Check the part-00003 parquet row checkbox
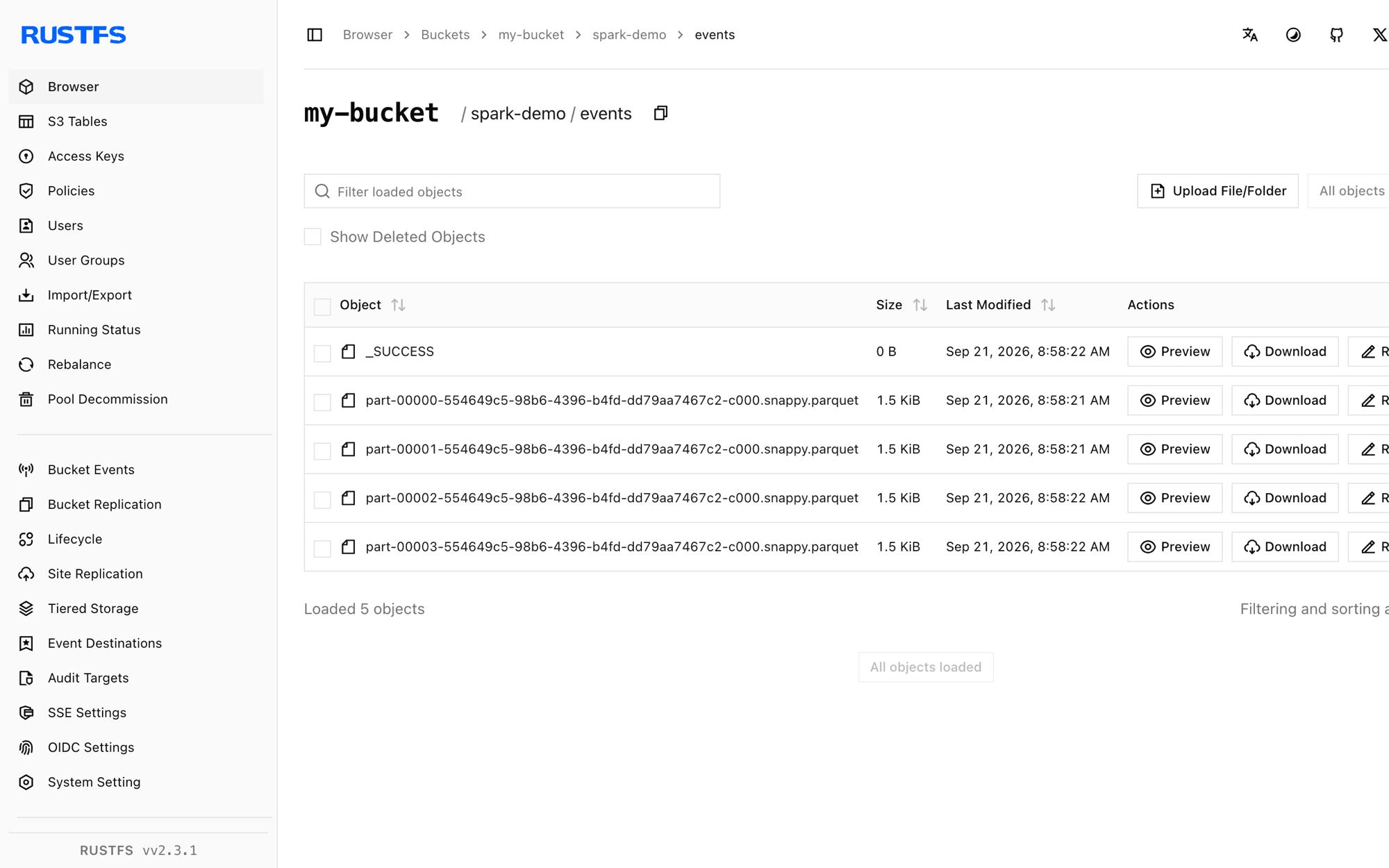1389x868 pixels. [x=322, y=548]
